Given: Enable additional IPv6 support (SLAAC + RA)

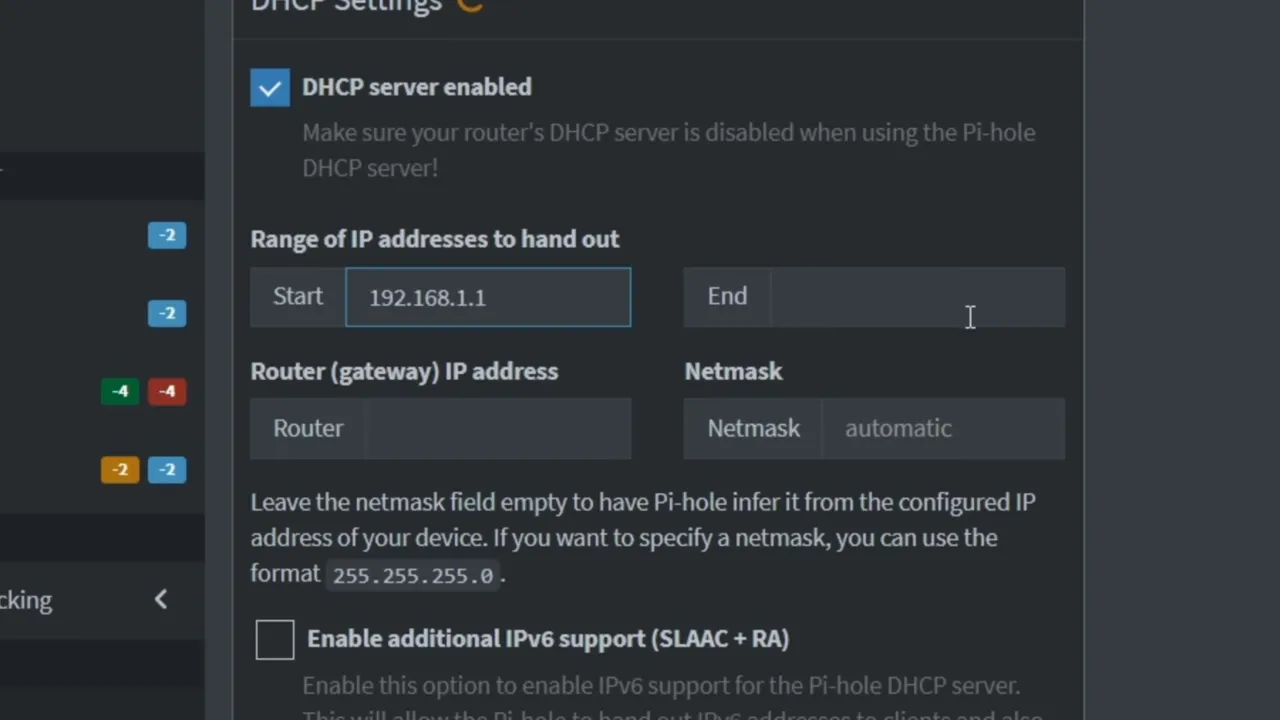Looking at the screenshot, I should pos(274,639).
